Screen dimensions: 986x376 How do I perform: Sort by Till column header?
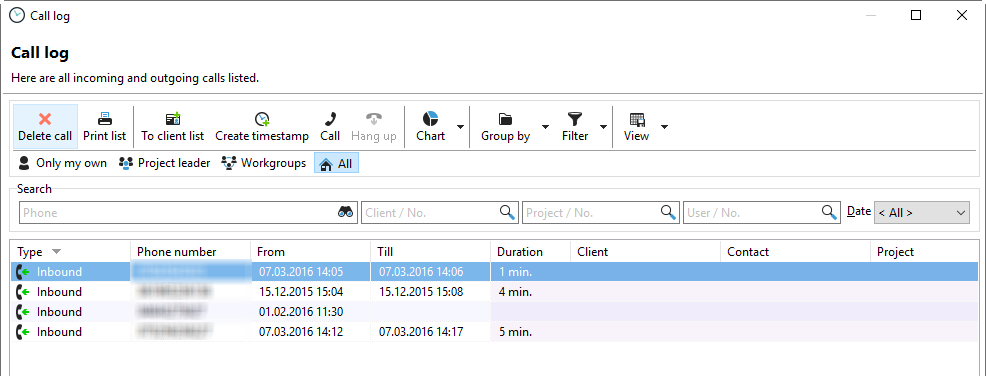pos(431,252)
